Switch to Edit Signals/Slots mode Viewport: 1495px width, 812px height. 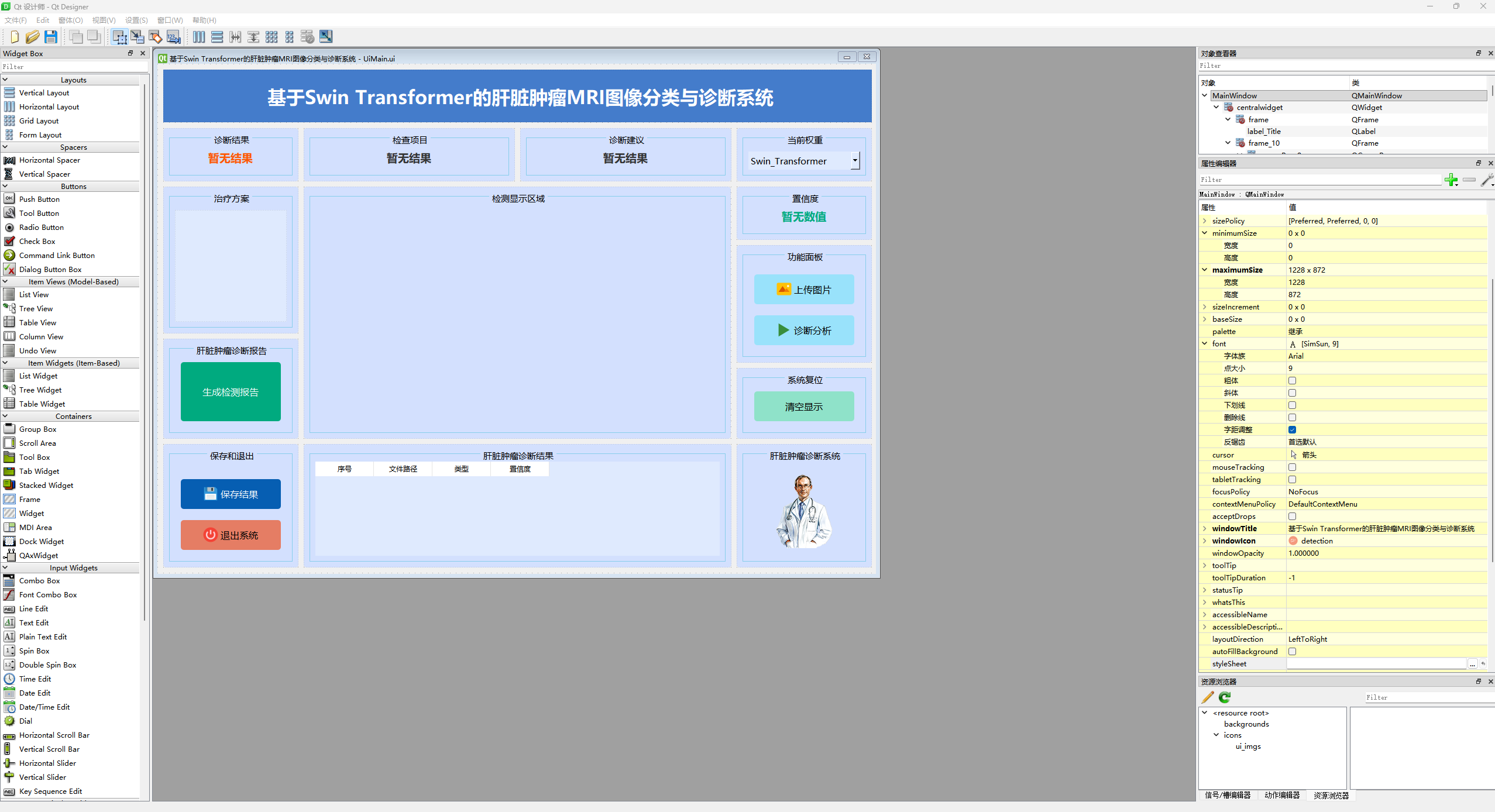(x=138, y=37)
